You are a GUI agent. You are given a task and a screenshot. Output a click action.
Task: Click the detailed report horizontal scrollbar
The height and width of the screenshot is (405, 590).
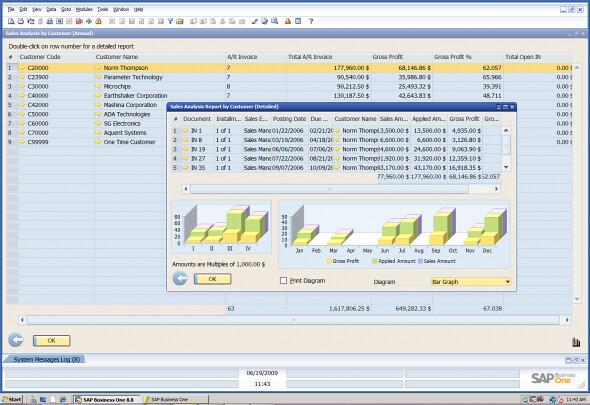[x=341, y=189]
